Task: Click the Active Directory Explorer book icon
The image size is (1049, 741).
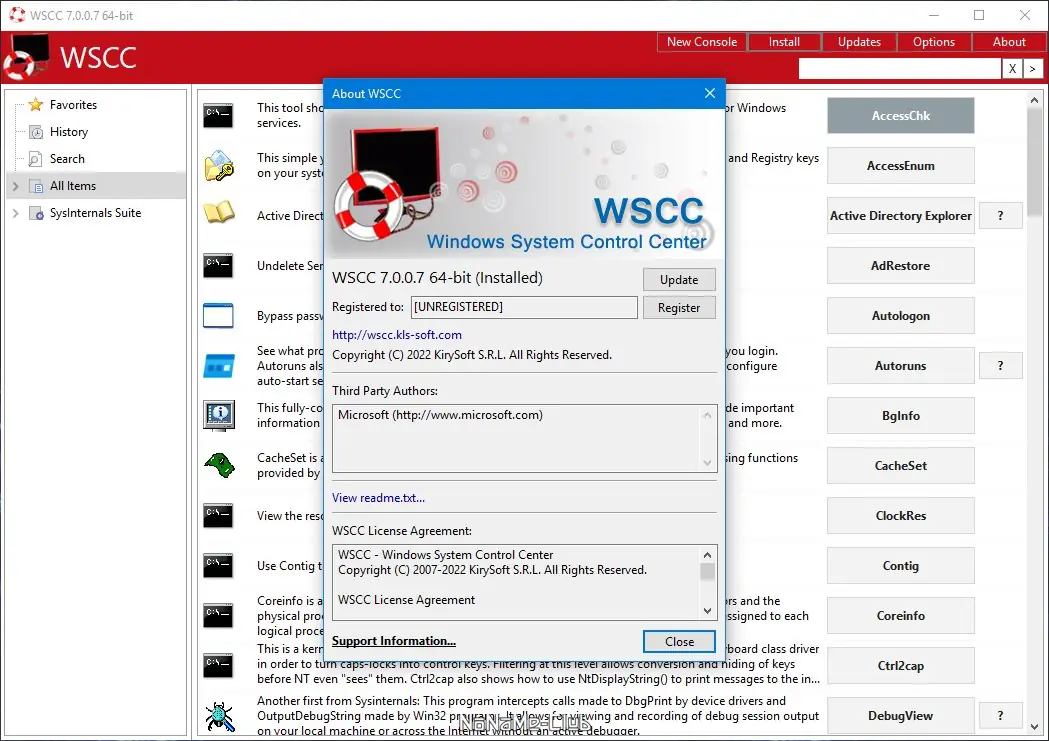Action: [x=219, y=213]
